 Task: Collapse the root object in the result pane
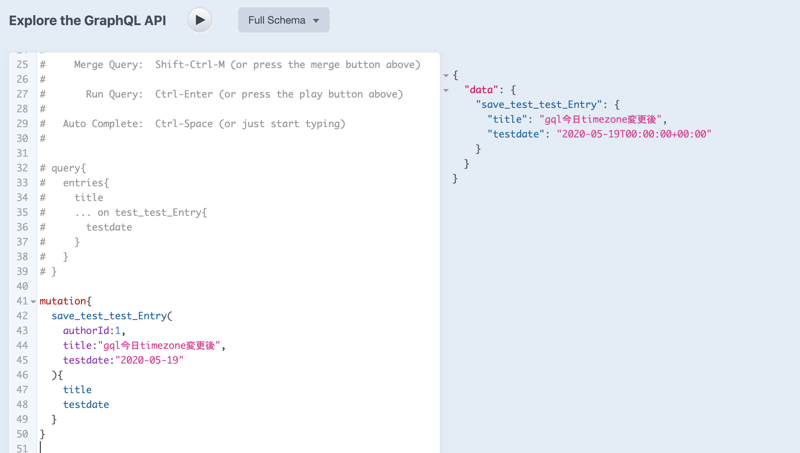446,75
